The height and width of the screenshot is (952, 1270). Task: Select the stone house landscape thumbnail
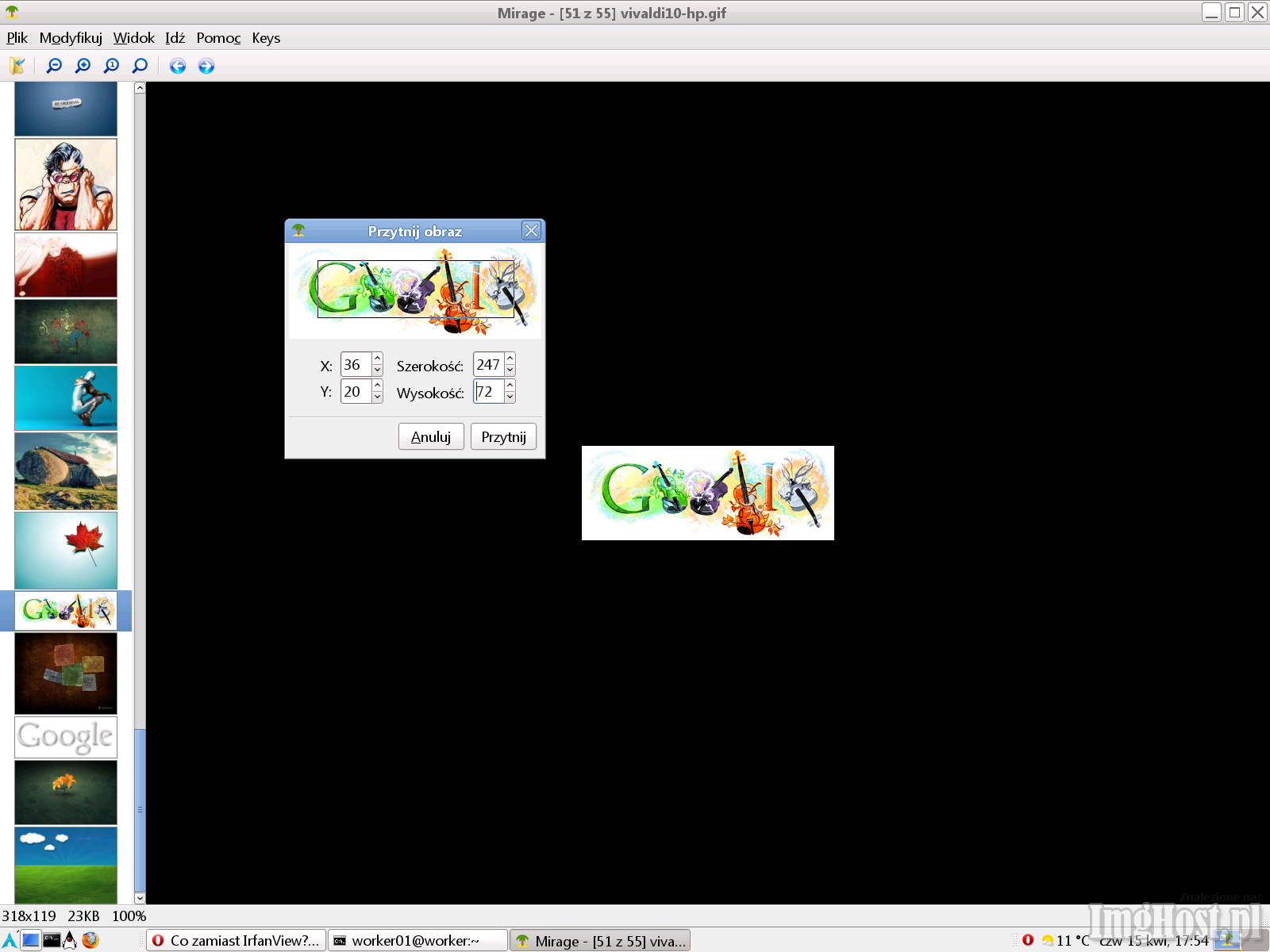tap(66, 471)
